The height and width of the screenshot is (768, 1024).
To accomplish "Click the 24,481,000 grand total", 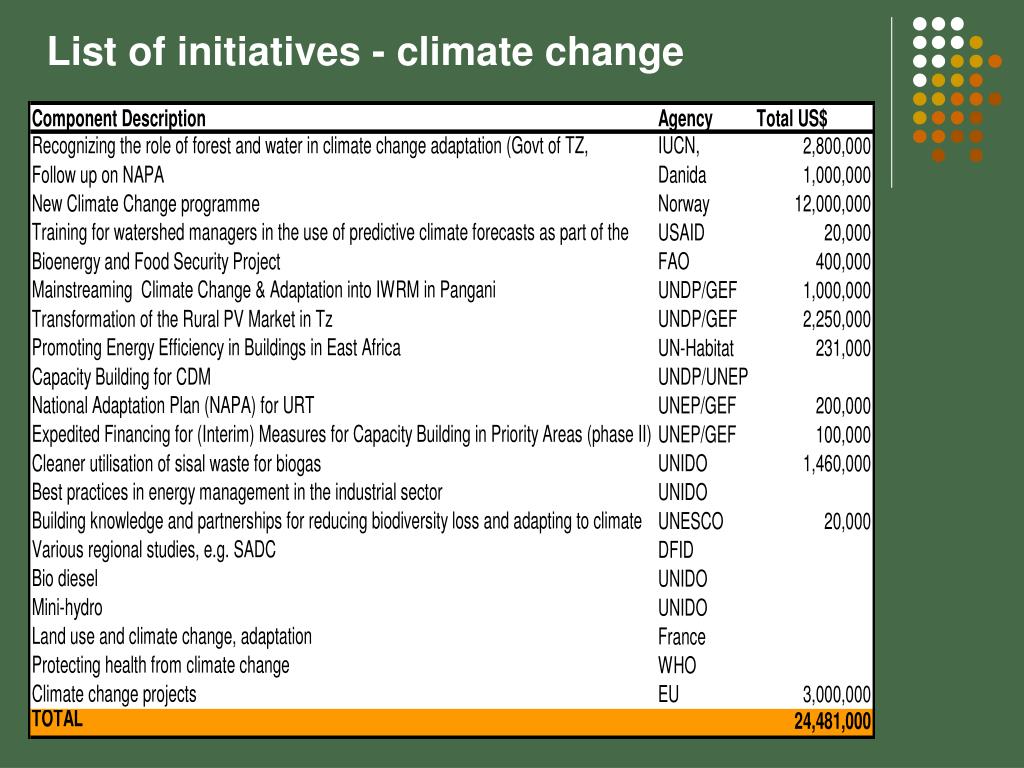I will 833,721.
